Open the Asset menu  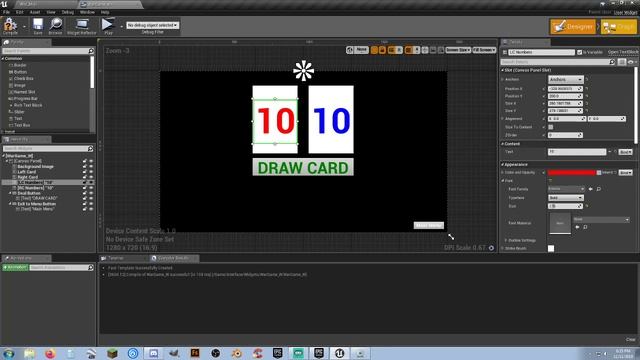coord(35,12)
